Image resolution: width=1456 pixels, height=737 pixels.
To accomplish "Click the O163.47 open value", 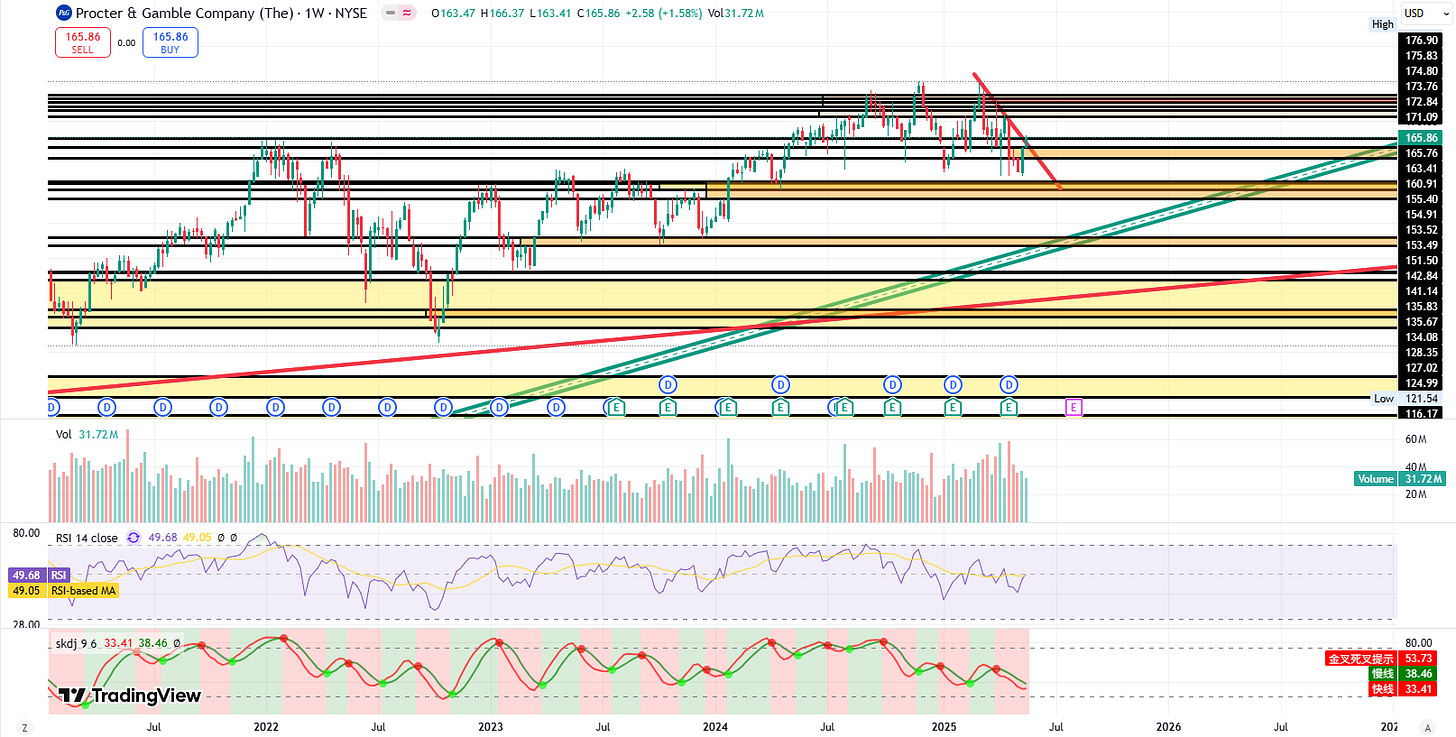I will tap(453, 13).
